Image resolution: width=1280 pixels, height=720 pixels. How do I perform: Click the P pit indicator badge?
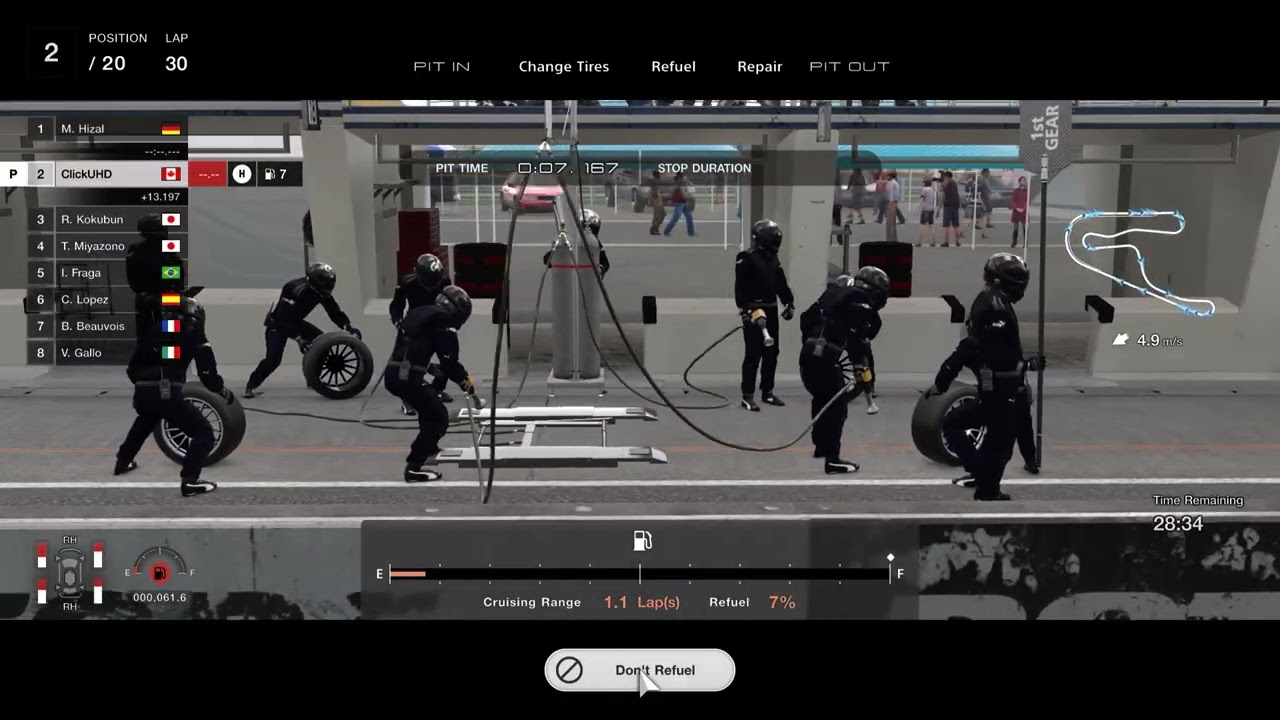click(x=13, y=174)
